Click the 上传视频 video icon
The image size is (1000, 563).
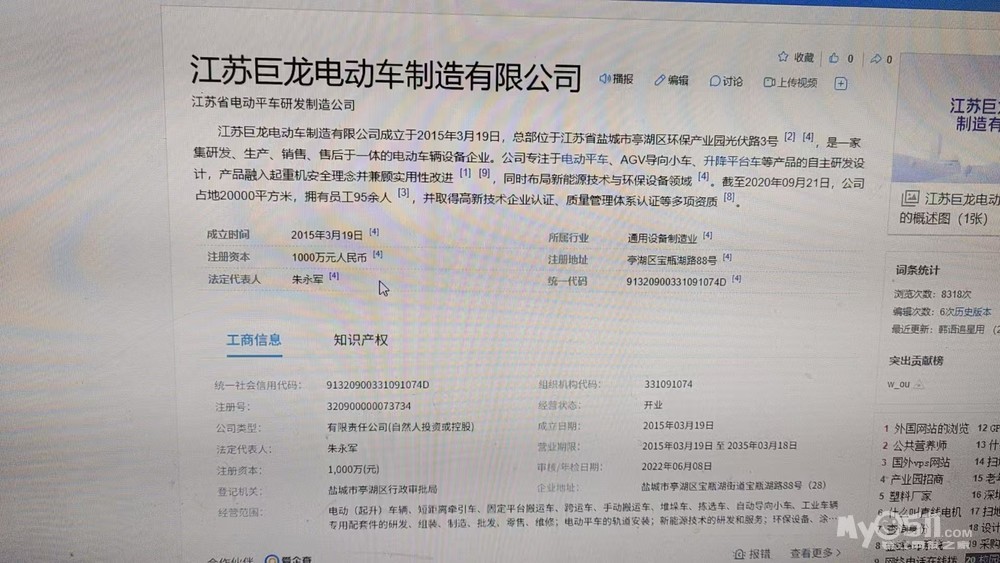pos(770,83)
